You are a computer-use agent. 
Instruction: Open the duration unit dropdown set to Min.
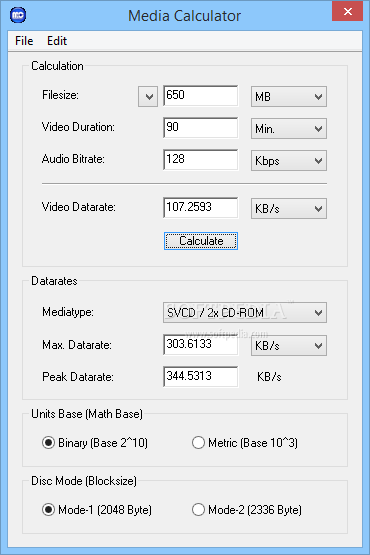click(x=289, y=128)
